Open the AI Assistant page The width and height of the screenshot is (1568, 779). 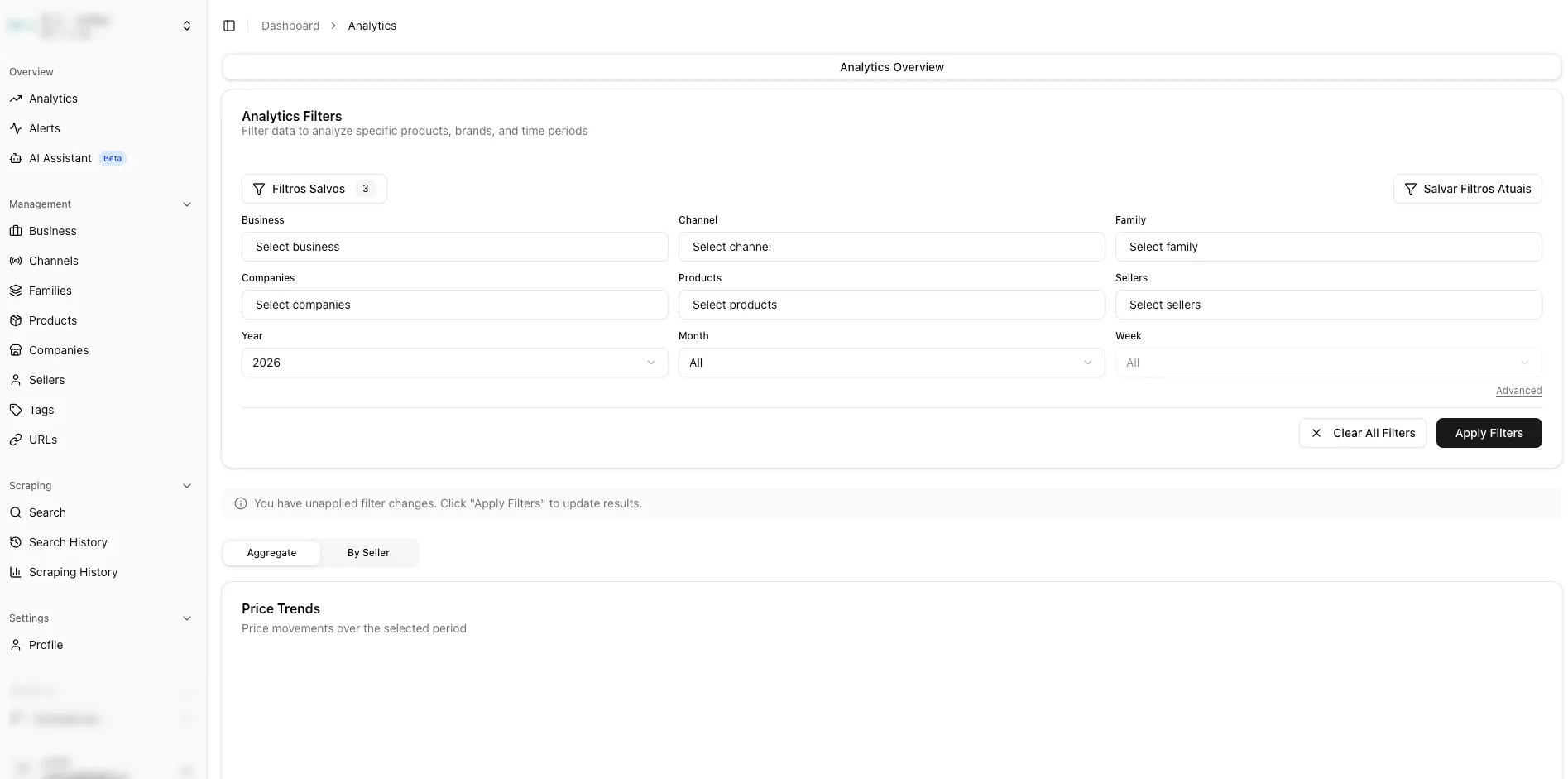(x=60, y=158)
